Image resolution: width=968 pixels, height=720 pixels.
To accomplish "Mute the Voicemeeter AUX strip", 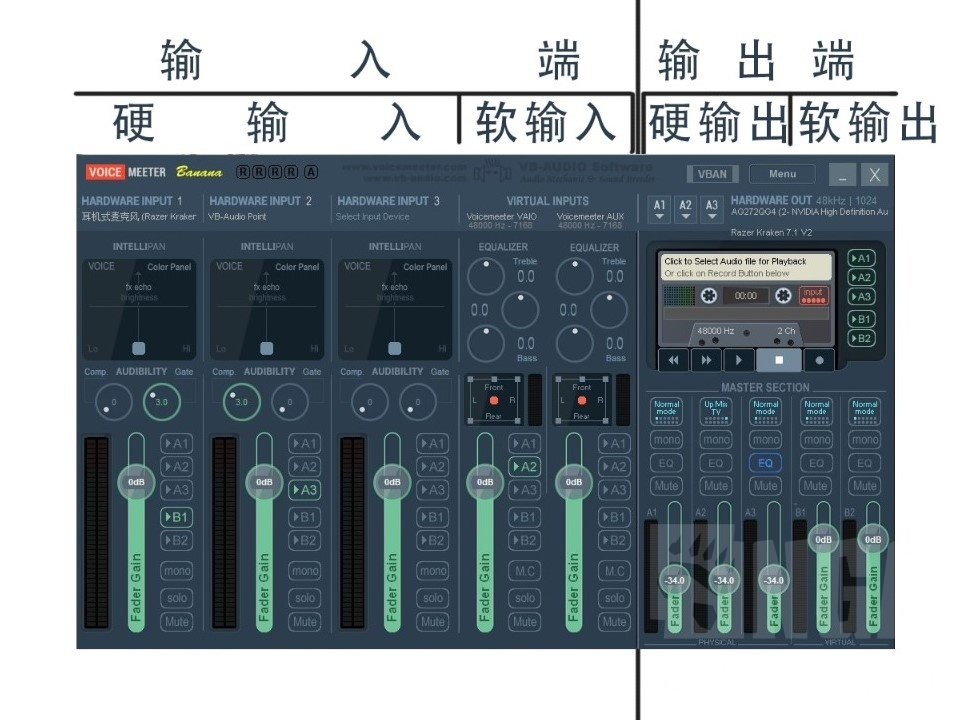I will point(614,620).
